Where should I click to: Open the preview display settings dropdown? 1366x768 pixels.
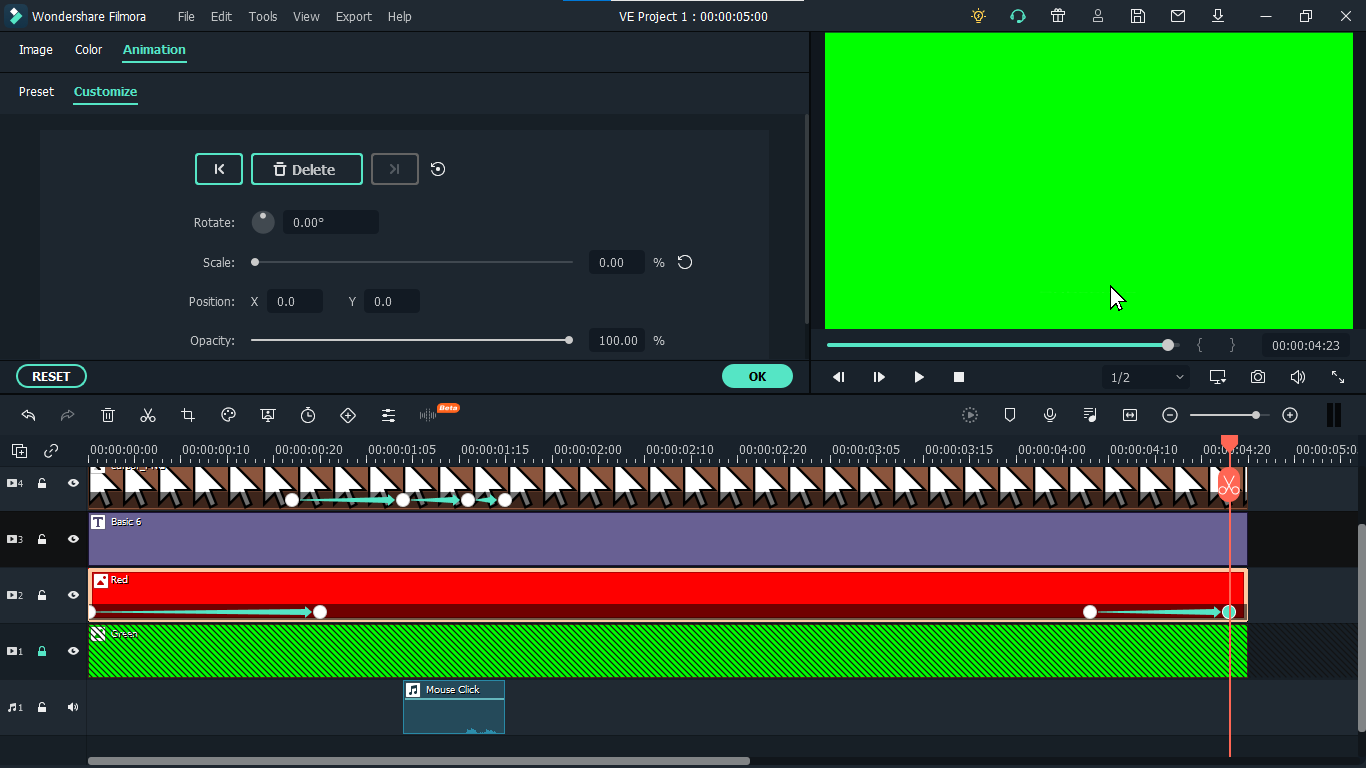1218,377
